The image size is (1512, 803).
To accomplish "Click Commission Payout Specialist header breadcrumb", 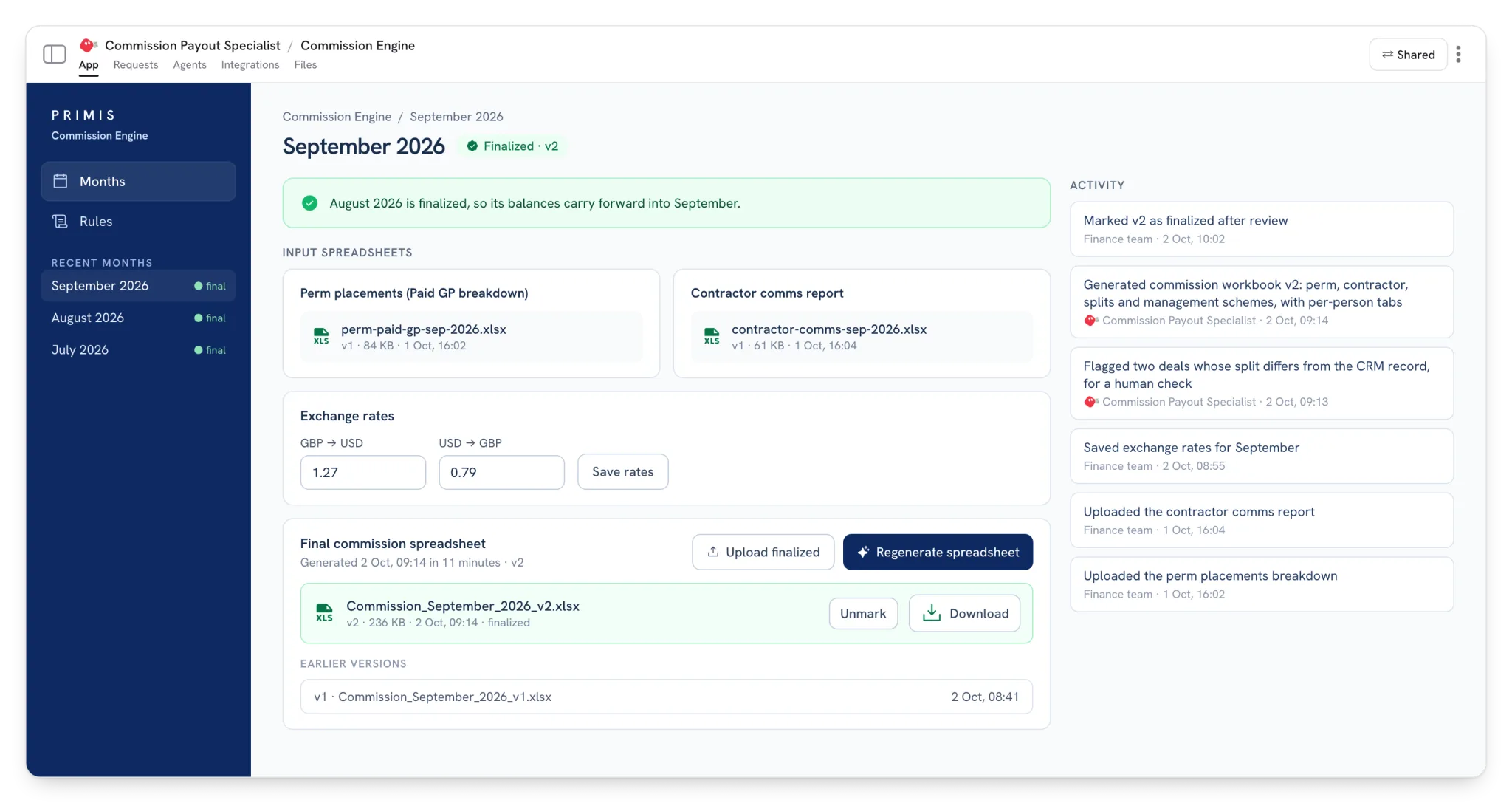I will point(193,46).
